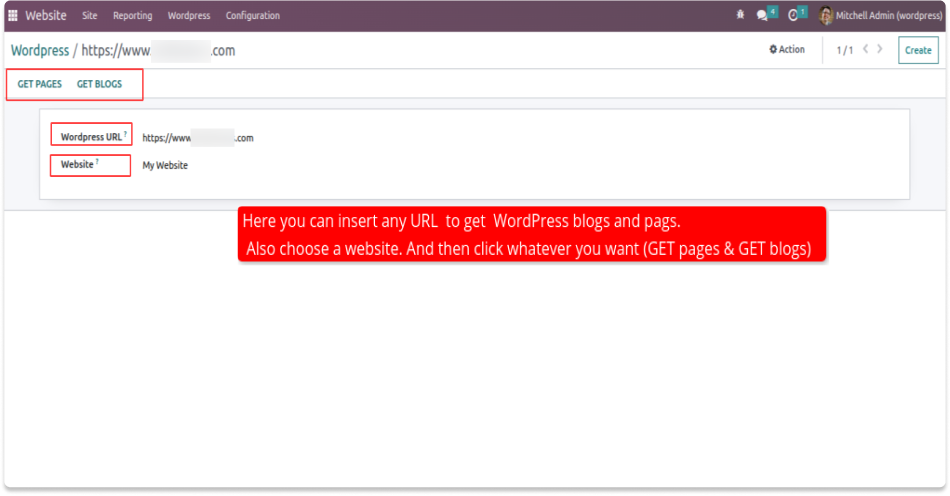Go to next record arrow
The image size is (950, 496).
pyautogui.click(x=880, y=49)
